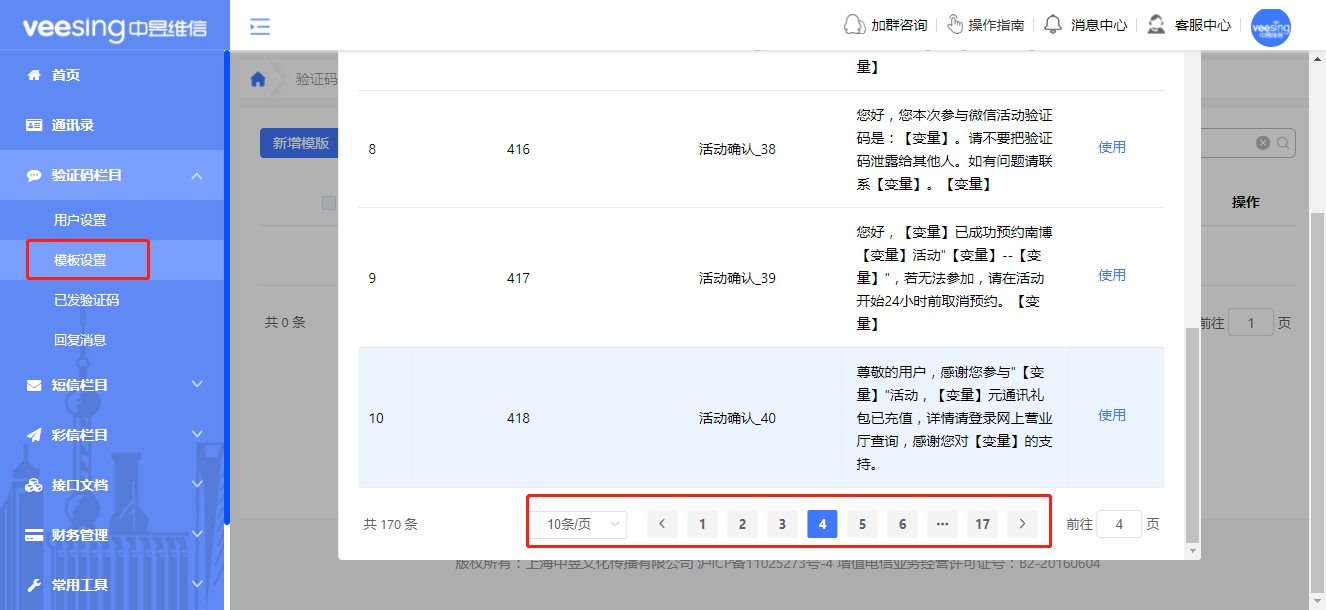Go to previous page arrow

662,524
